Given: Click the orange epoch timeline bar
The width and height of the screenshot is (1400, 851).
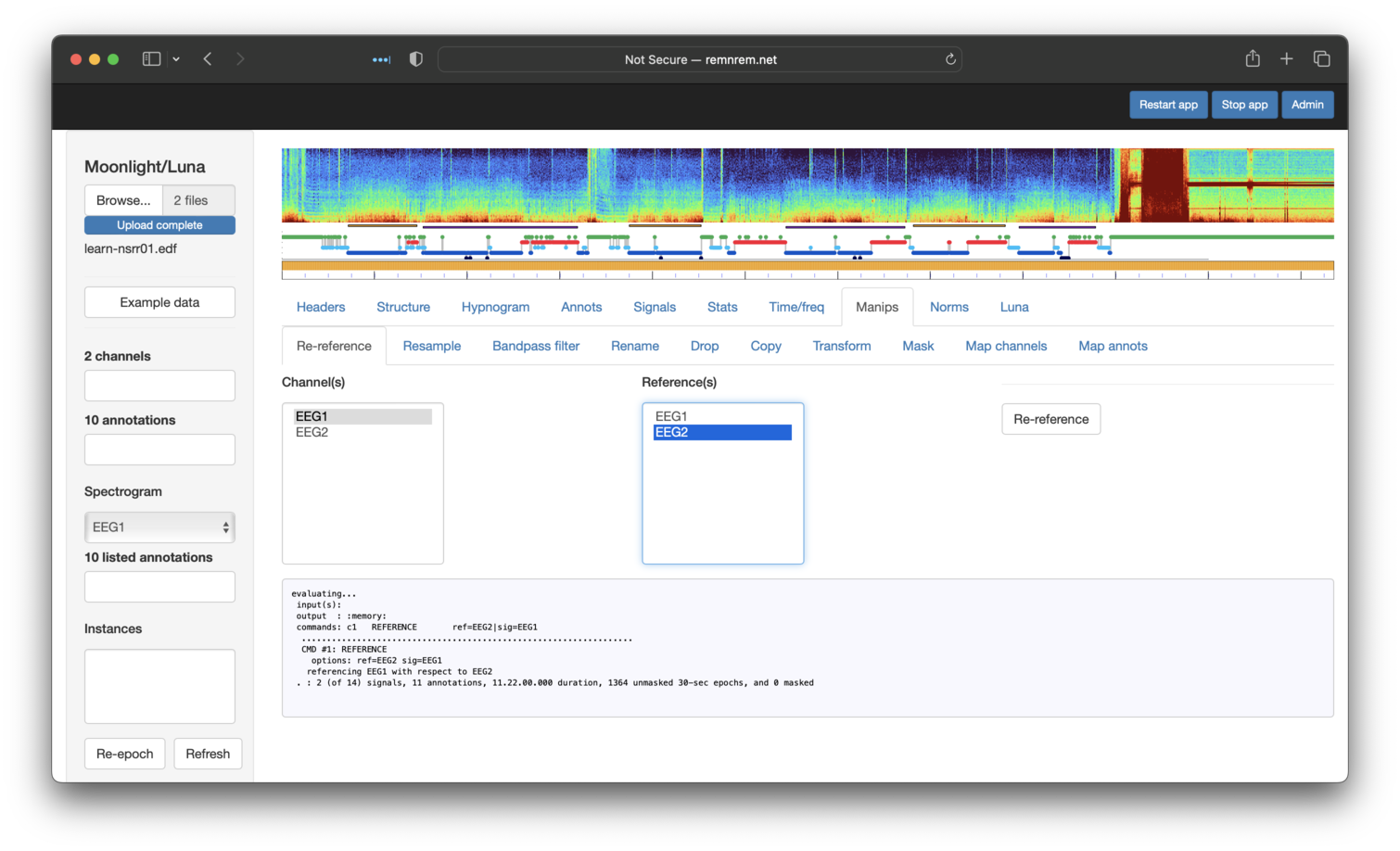Looking at the screenshot, I should click(x=807, y=266).
